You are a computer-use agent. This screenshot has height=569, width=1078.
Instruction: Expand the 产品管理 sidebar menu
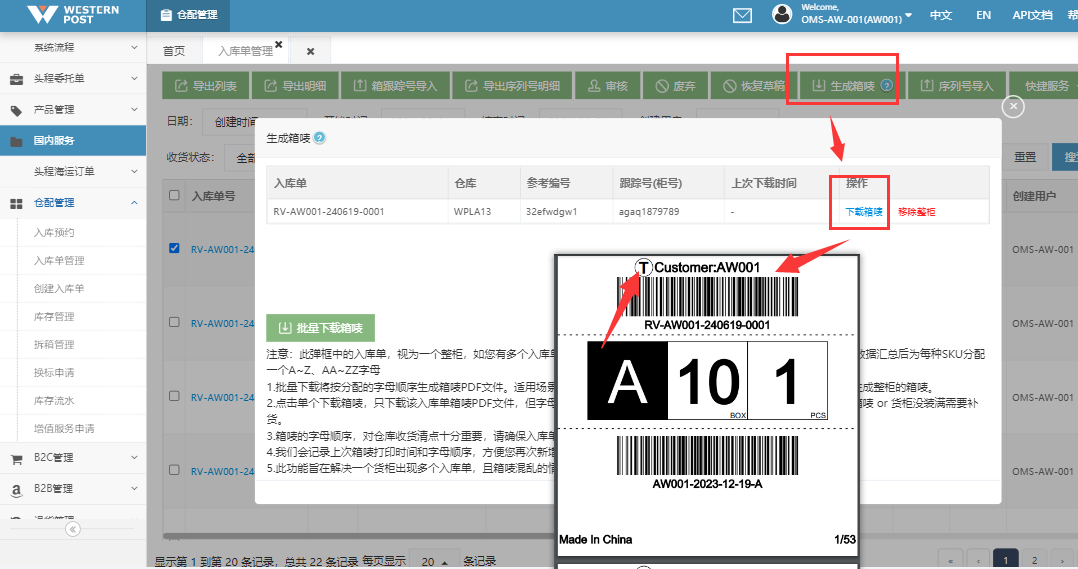[x=73, y=109]
